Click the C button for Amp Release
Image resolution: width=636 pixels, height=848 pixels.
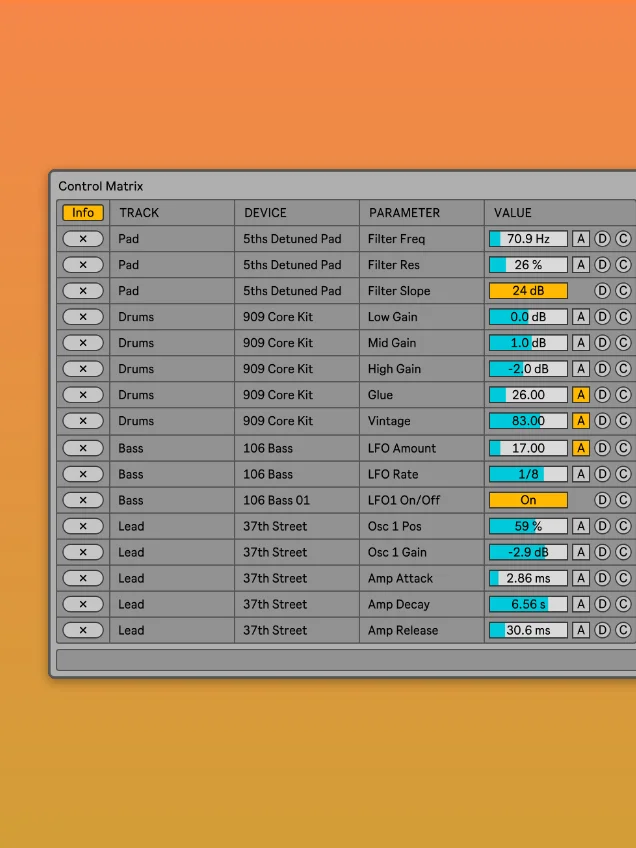pyautogui.click(x=623, y=630)
